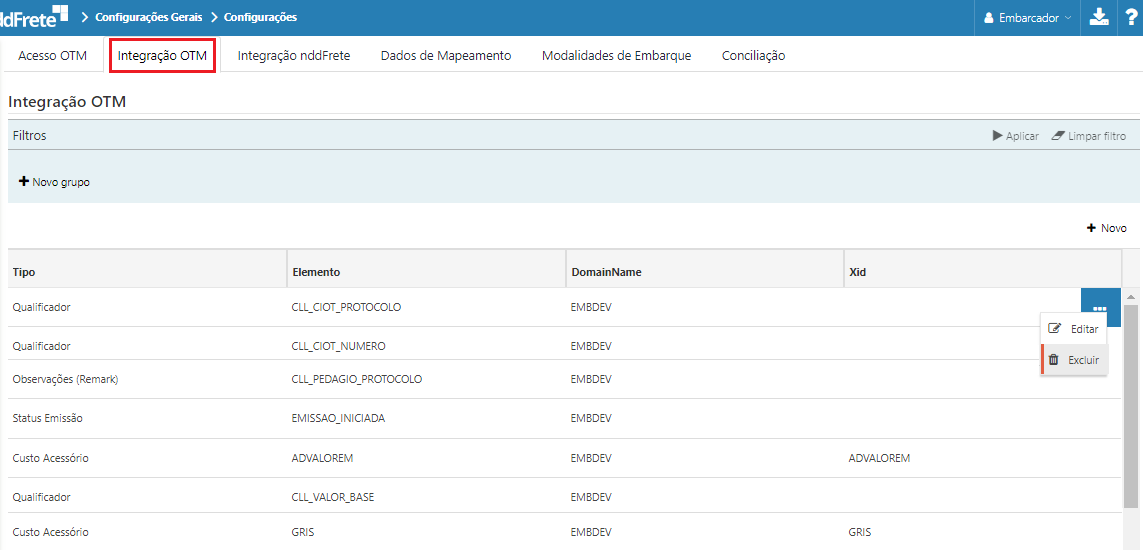This screenshot has height=550, width=1145.
Task: Click Configurações Gerais in the breadcrumb
Action: point(148,17)
